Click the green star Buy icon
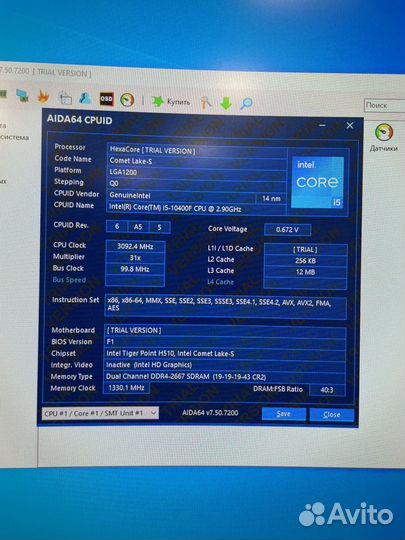 coord(157,101)
